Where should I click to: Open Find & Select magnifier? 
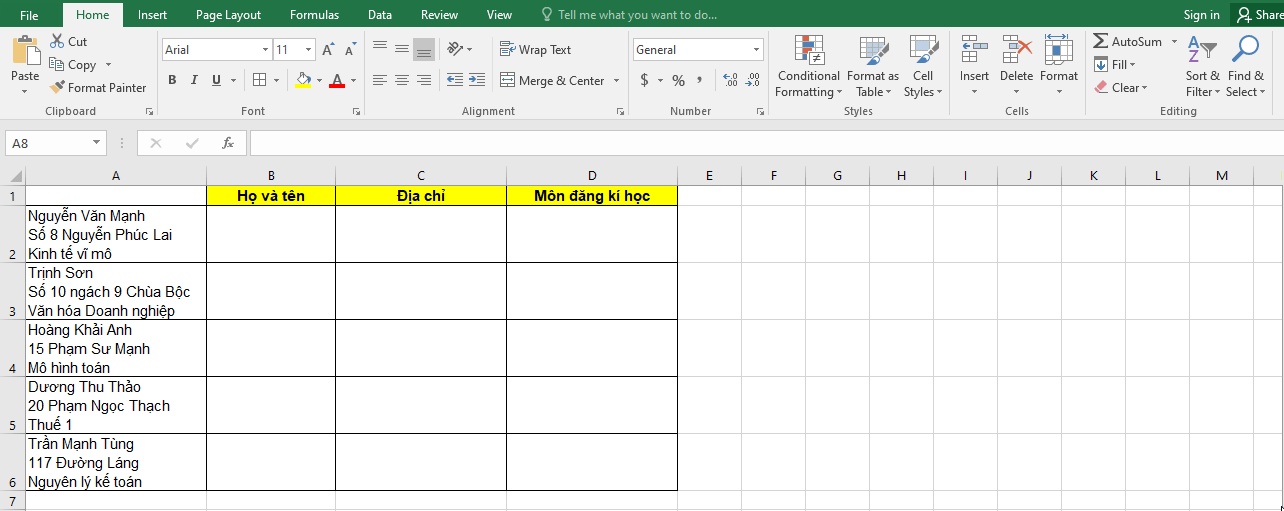(1245, 67)
